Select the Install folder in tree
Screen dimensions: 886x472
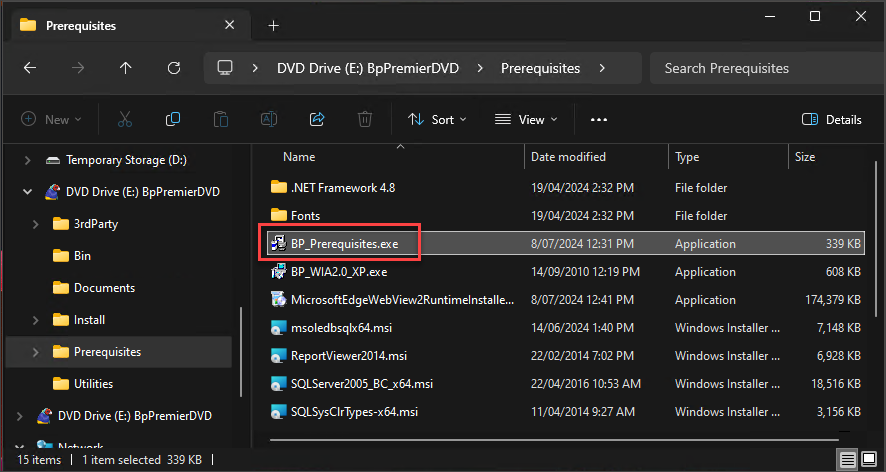coord(89,320)
